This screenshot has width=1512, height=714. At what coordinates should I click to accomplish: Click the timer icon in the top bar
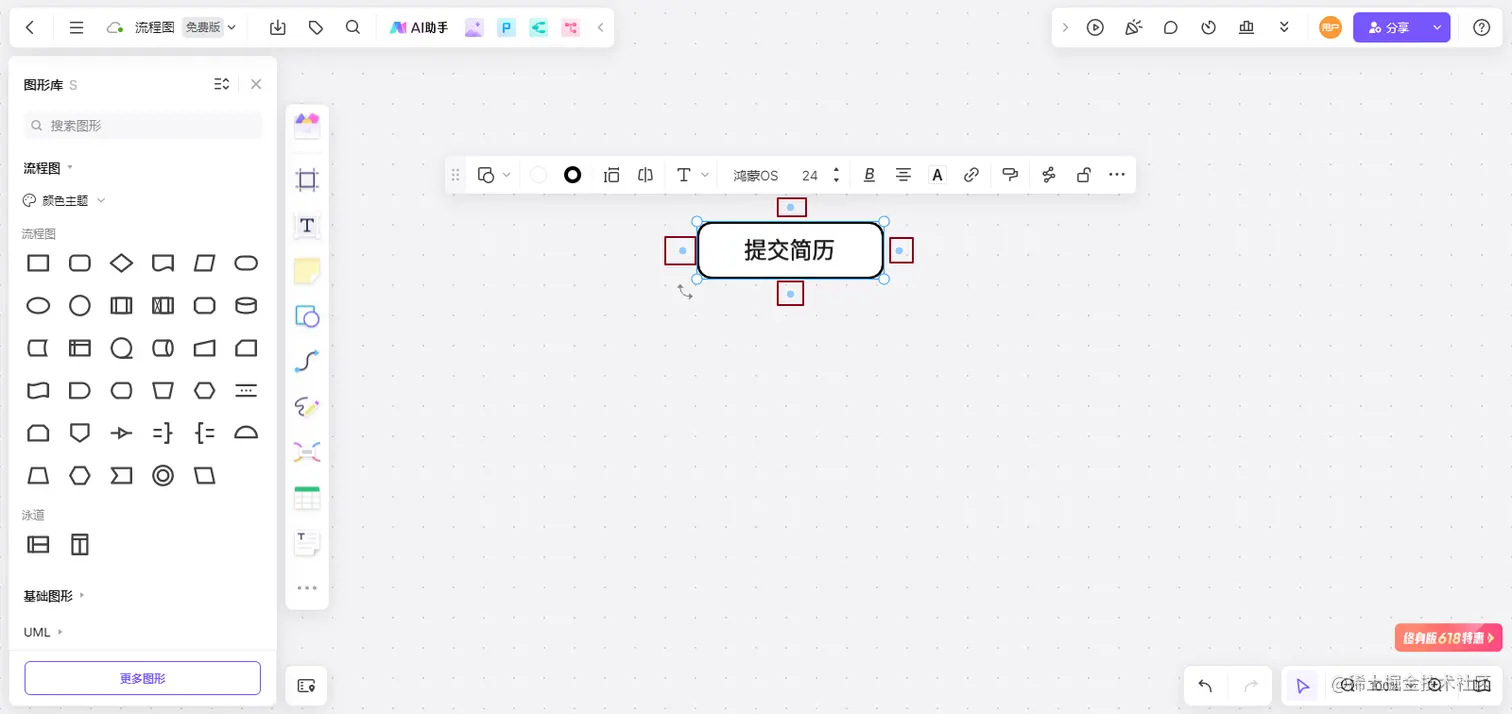coord(1208,27)
